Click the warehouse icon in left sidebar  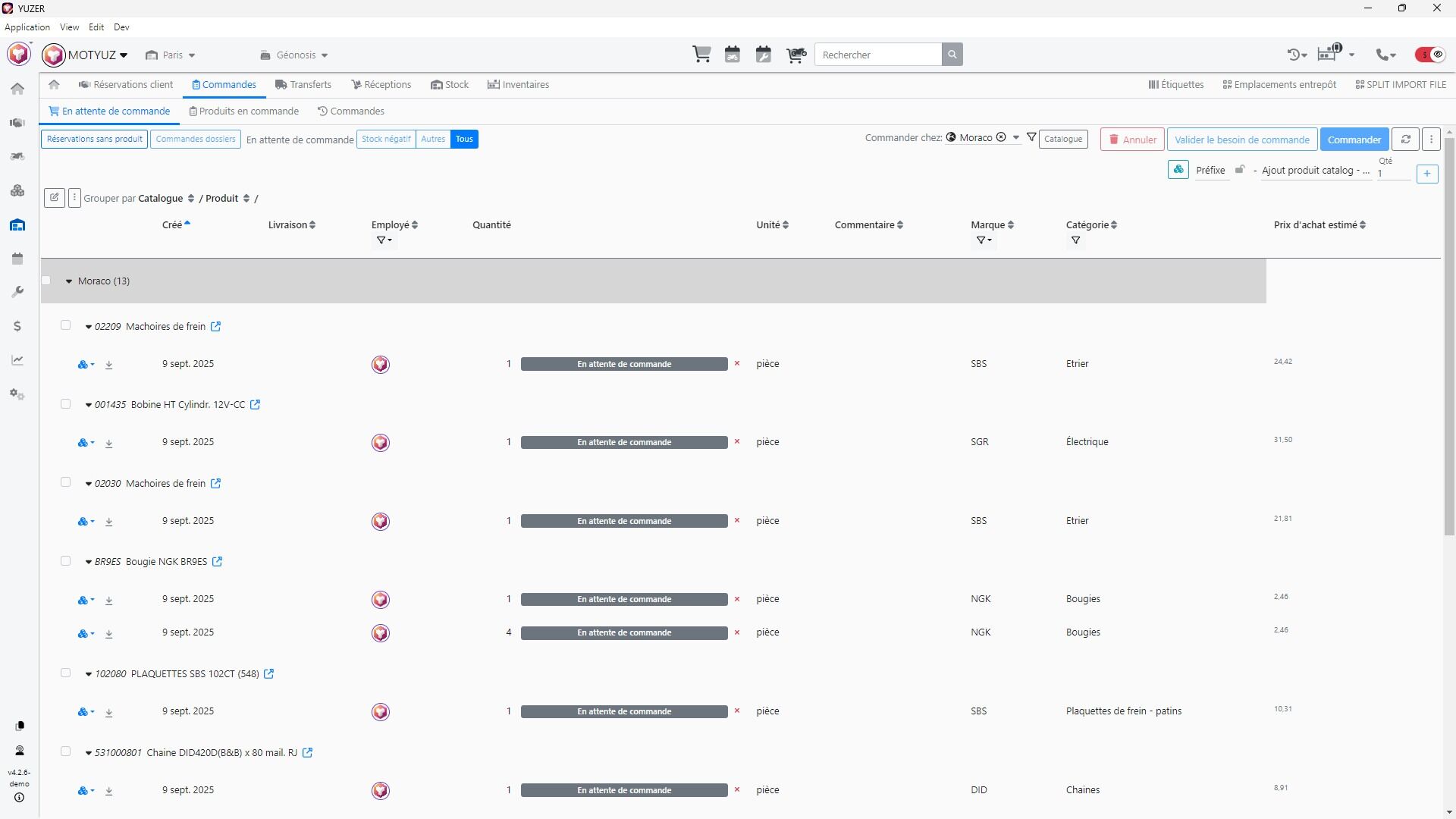17,225
